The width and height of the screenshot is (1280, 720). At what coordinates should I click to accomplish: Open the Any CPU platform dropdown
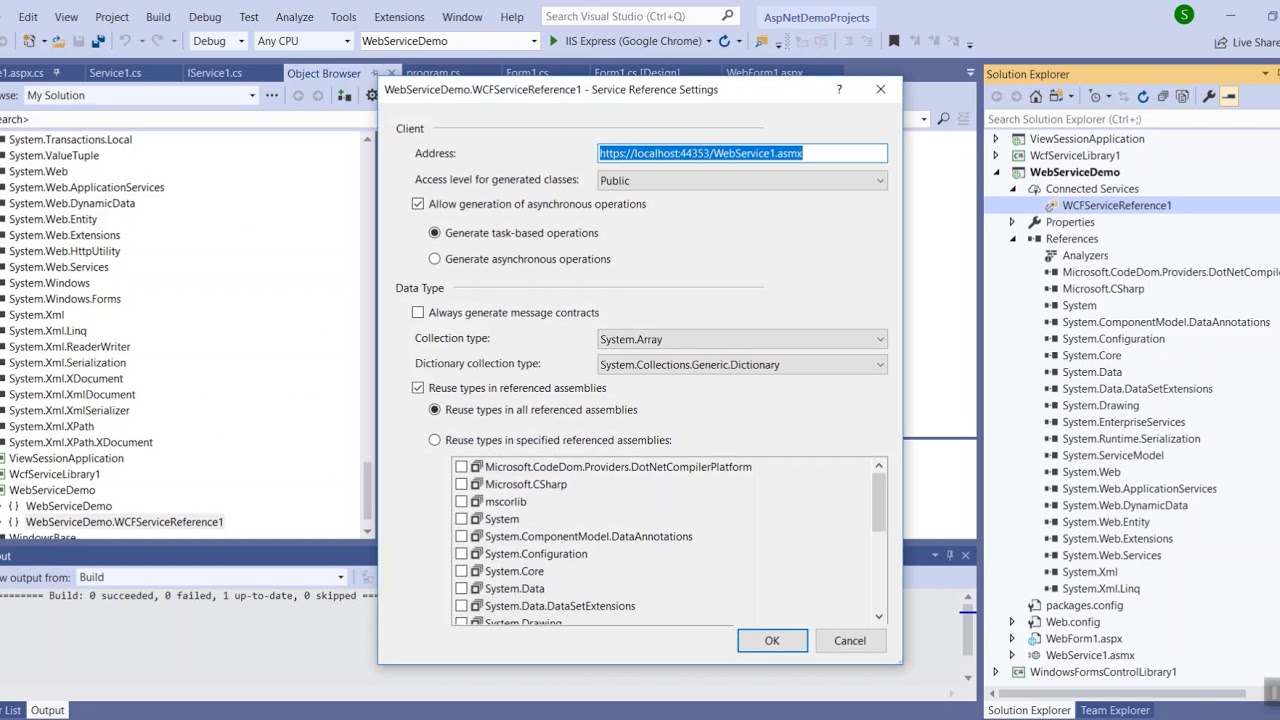[303, 41]
